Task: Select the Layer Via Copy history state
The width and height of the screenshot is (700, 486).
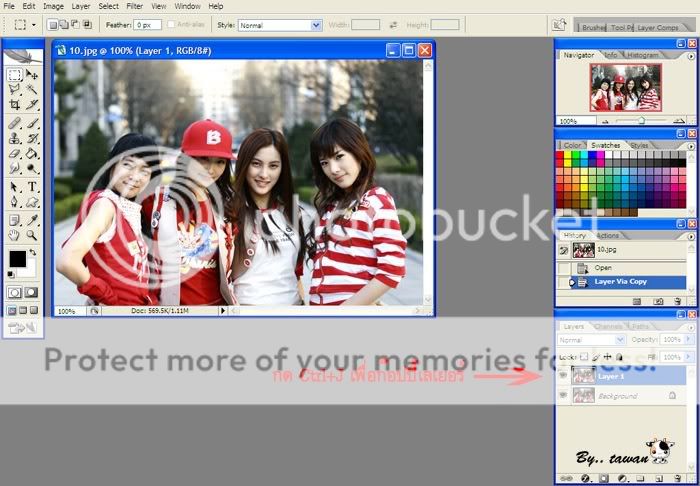Action: (x=621, y=282)
